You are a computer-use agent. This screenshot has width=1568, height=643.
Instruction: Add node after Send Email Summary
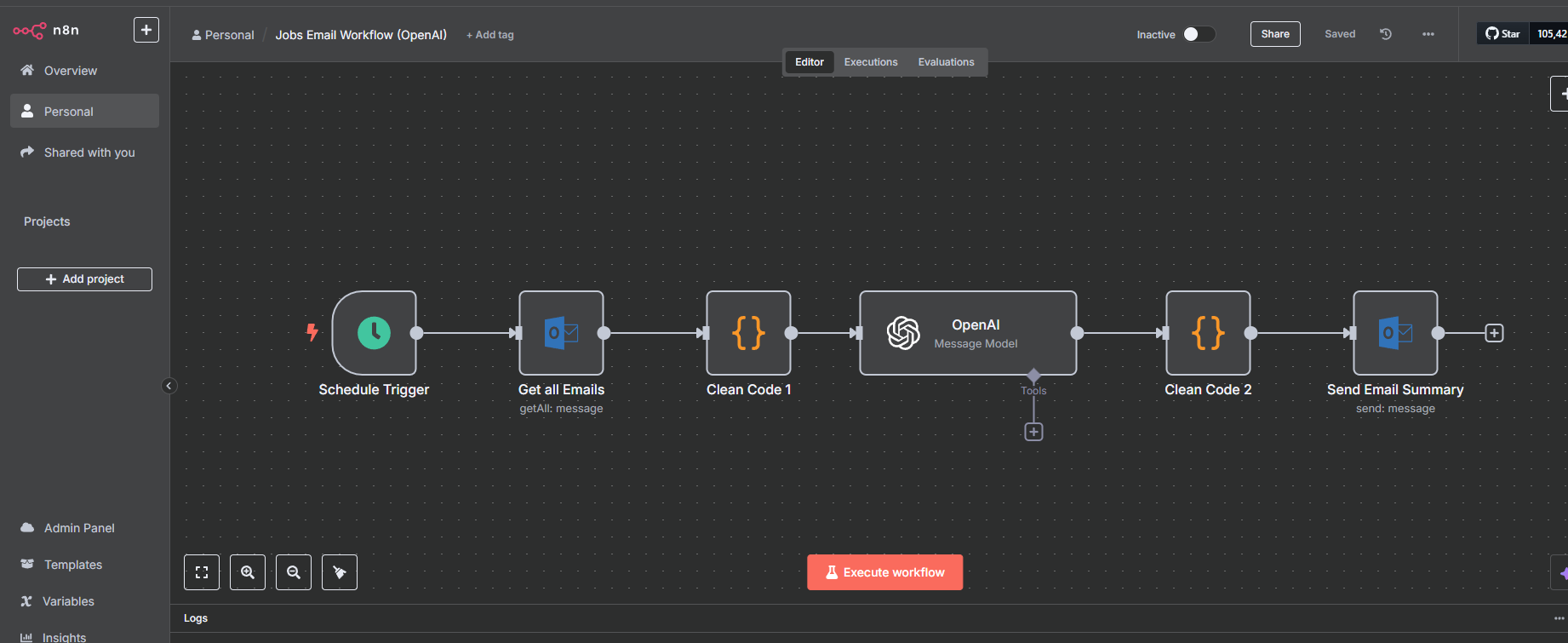(x=1494, y=333)
